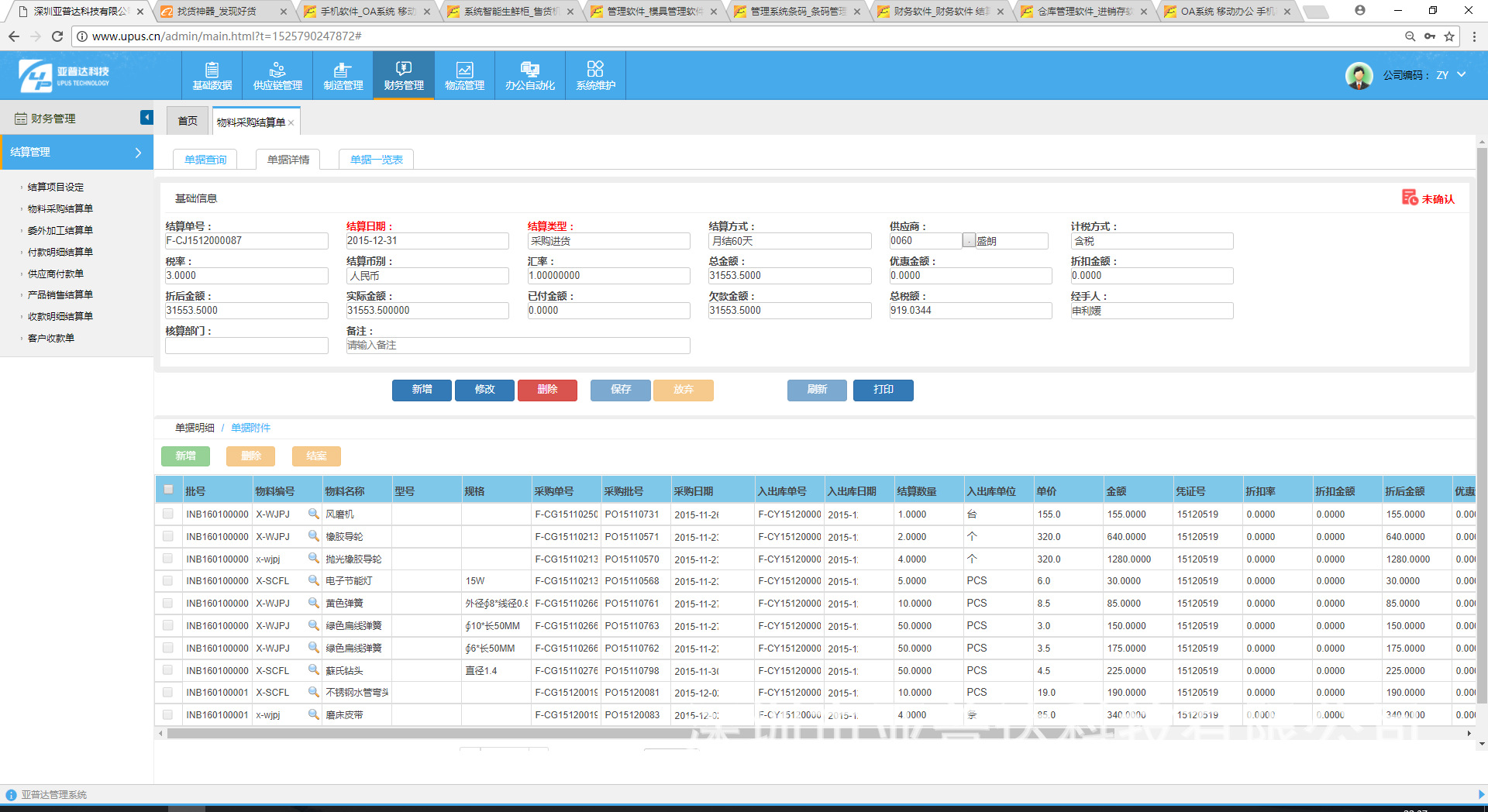This screenshot has height=812, width=1488.
Task: Expand the company code ZY dropdown
Action: 1460,75
